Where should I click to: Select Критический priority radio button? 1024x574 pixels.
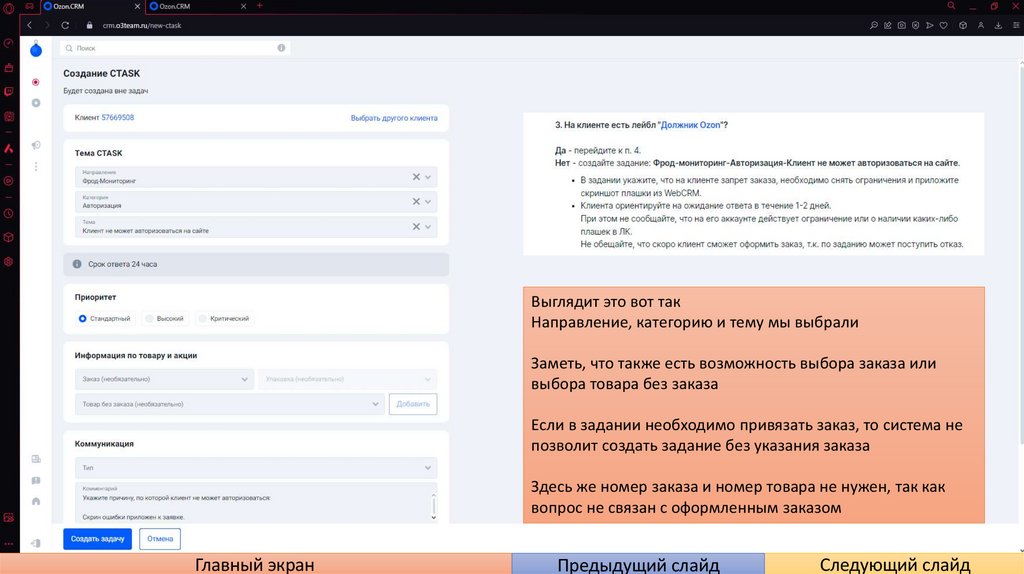(x=202, y=319)
